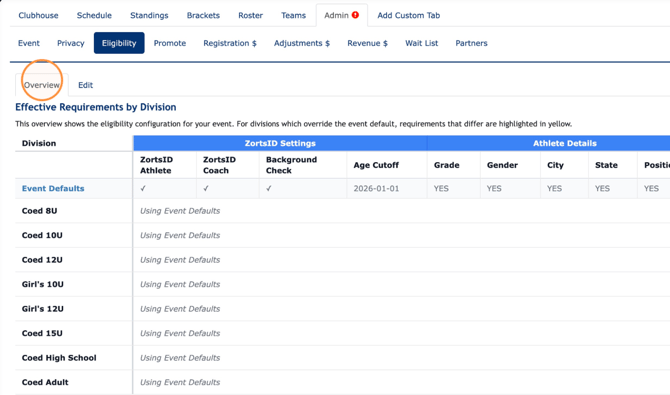Click the State YES value
Image resolution: width=670 pixels, height=395 pixels.
coord(602,189)
